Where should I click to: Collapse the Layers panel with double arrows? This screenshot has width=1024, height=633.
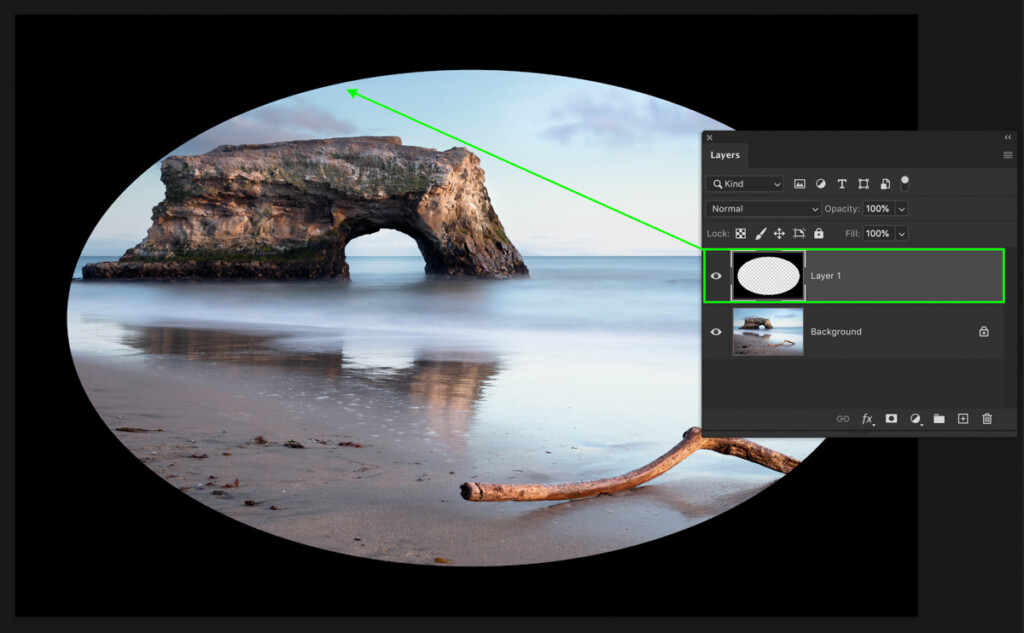pos(1008,137)
